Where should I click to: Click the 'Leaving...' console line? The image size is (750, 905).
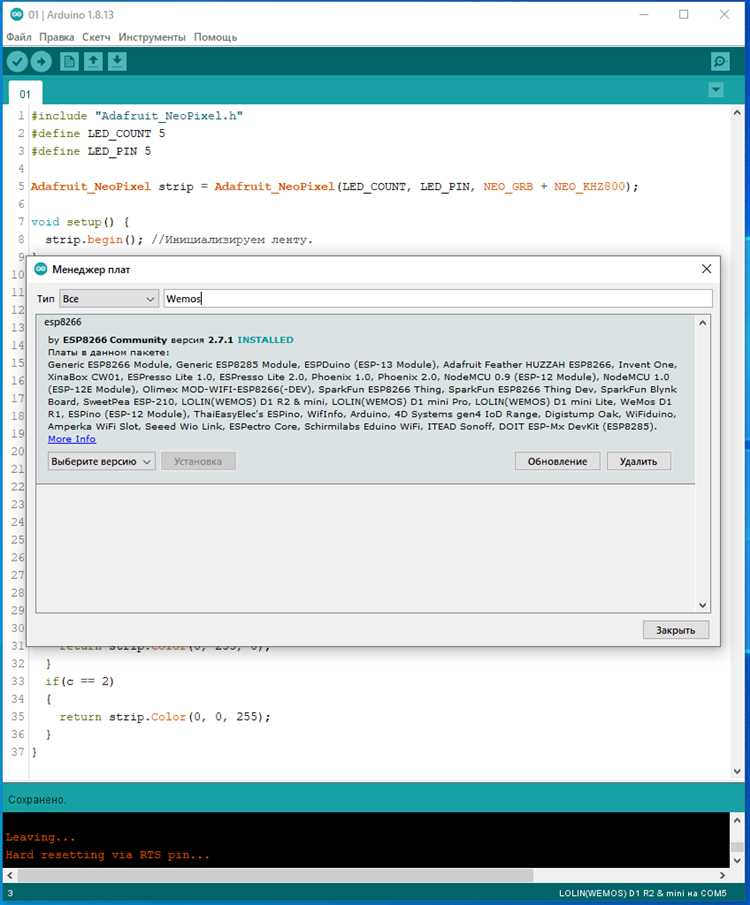click(40, 837)
